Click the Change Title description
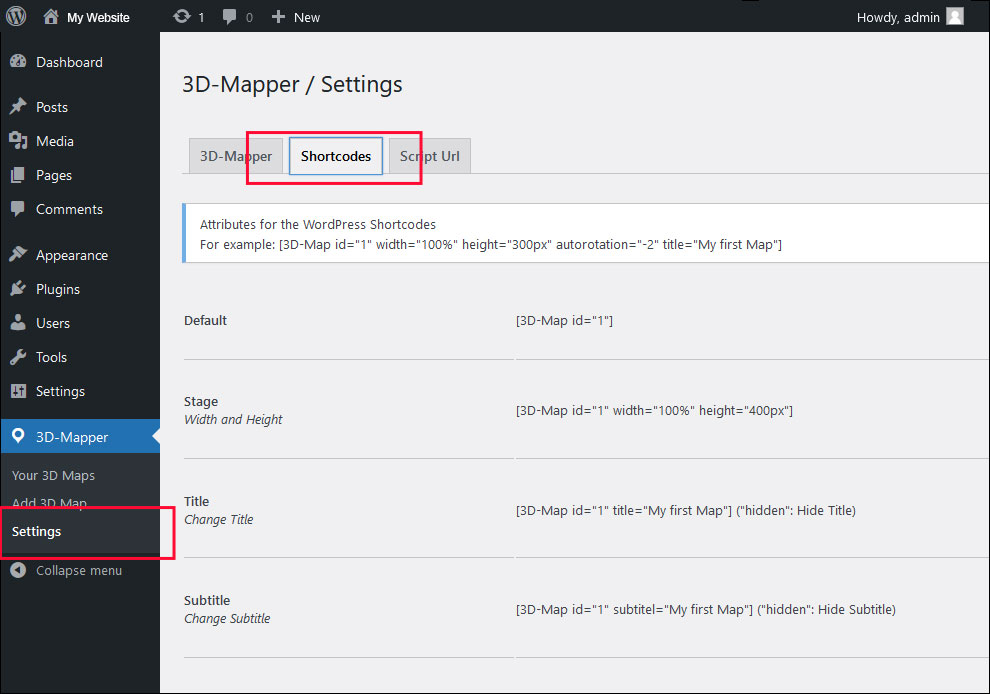Viewport: 990px width, 694px height. pos(218,520)
